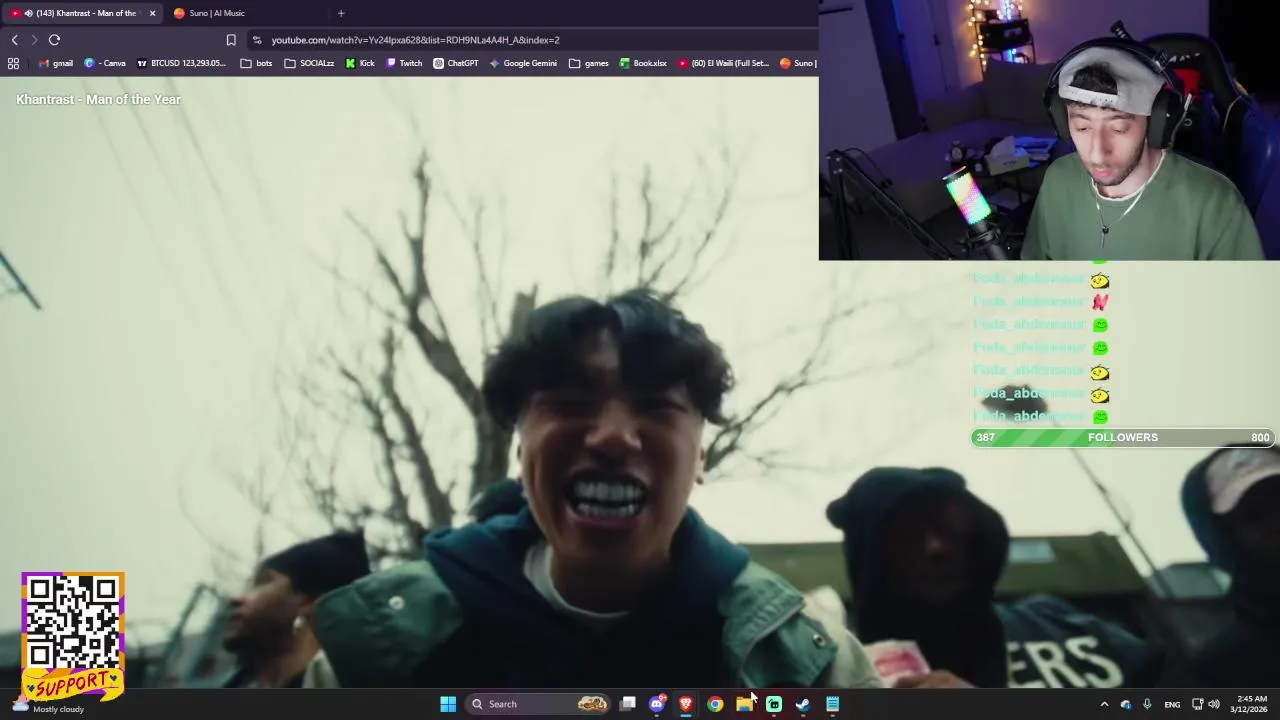The width and height of the screenshot is (1280, 720).
Task: Open a new browser tab
Action: 341,13
